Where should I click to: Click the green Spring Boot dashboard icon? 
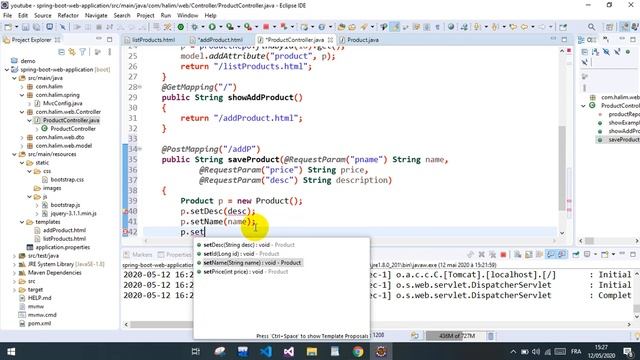point(181,27)
